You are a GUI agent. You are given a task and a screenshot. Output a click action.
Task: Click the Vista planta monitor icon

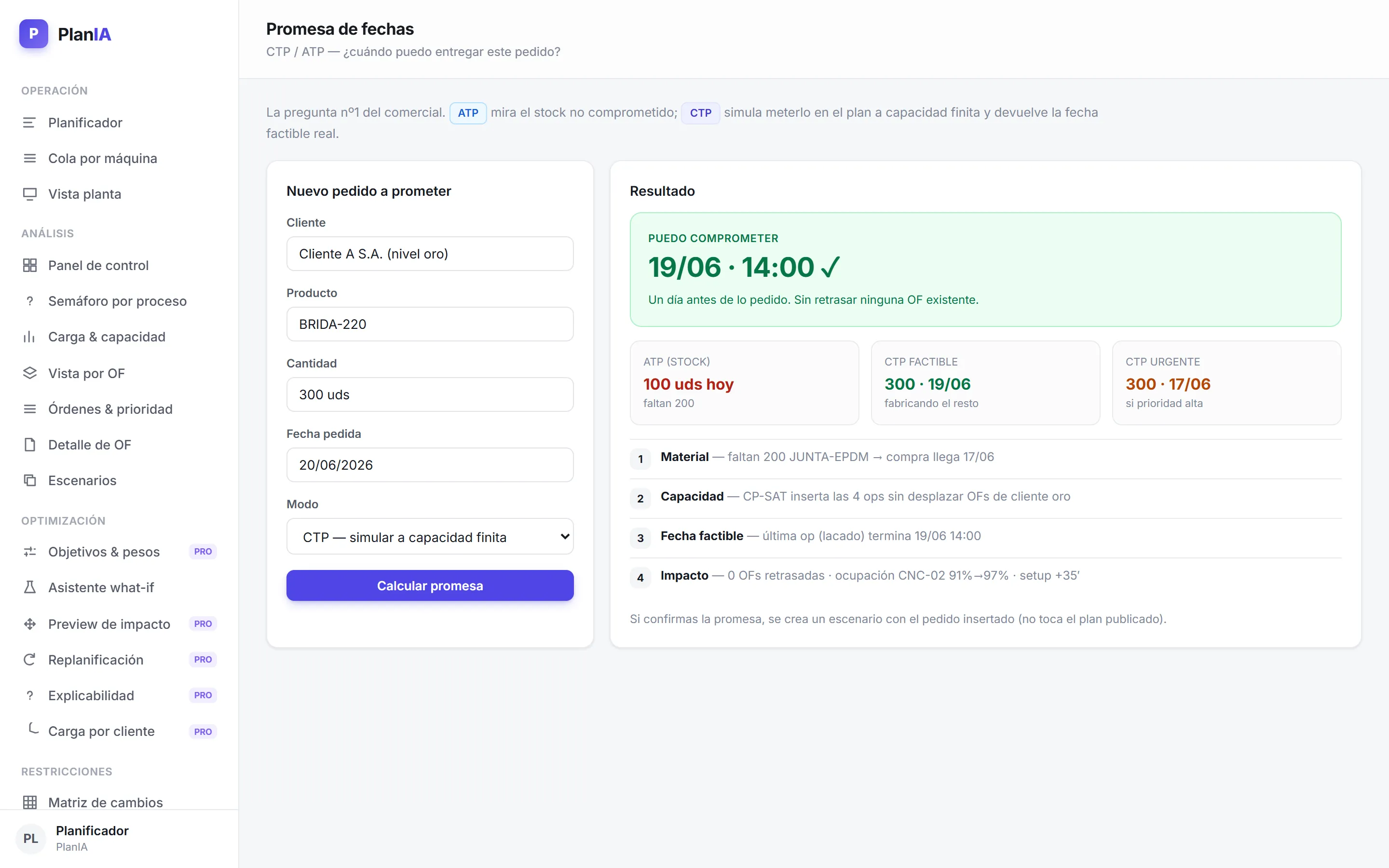[x=29, y=194]
